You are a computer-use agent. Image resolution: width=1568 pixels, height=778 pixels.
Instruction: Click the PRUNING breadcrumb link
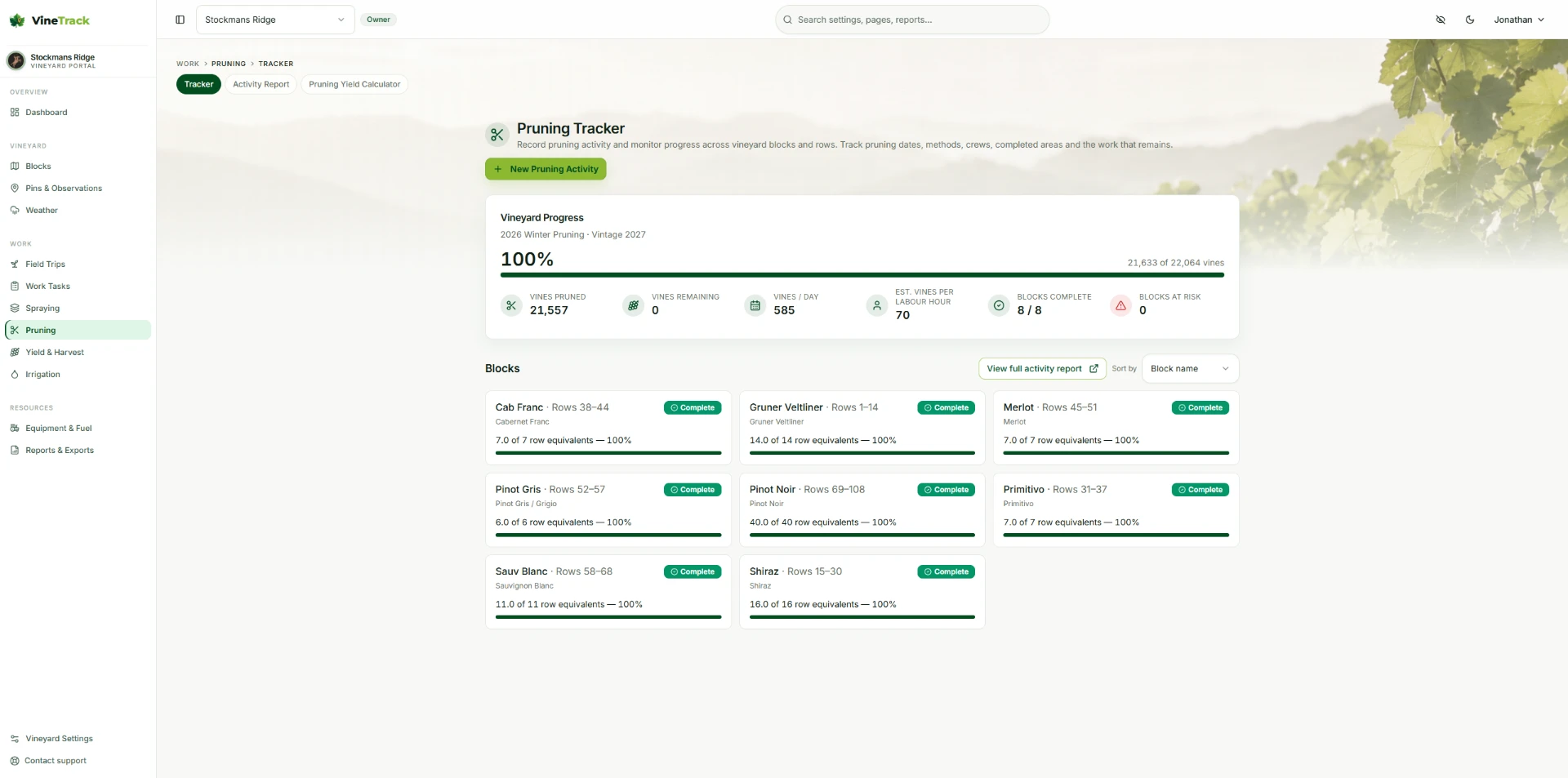pos(229,64)
